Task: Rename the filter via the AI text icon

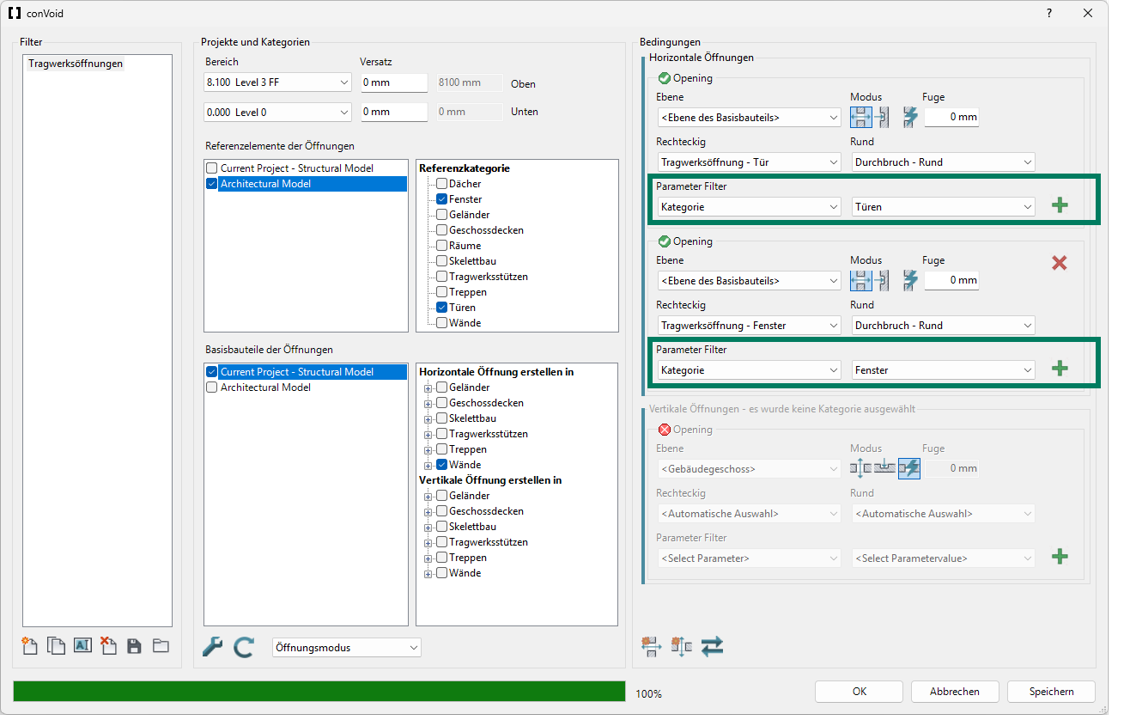Action: click(82, 645)
